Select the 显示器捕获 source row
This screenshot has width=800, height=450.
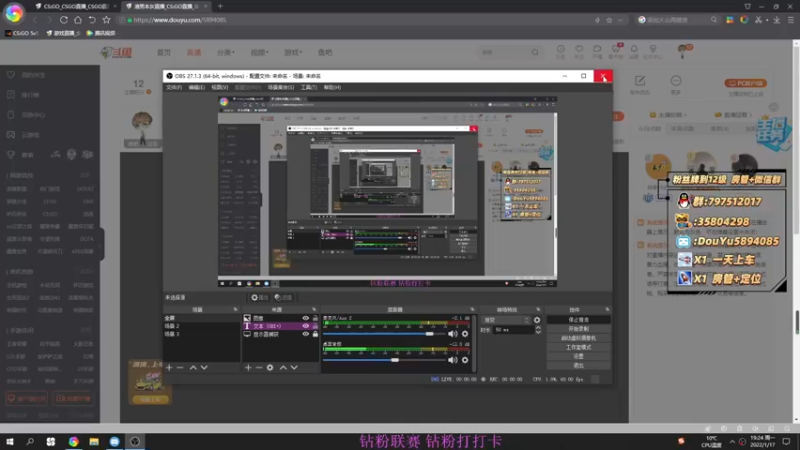click(x=281, y=334)
